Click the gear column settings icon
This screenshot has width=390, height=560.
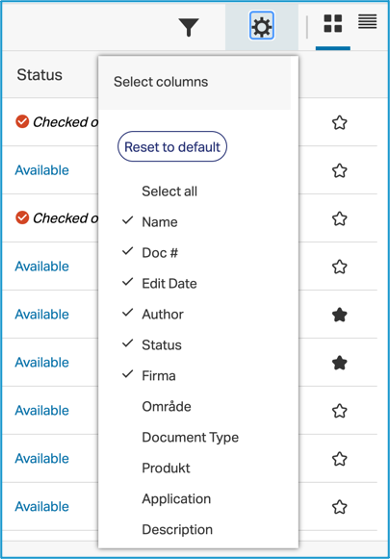(261, 26)
